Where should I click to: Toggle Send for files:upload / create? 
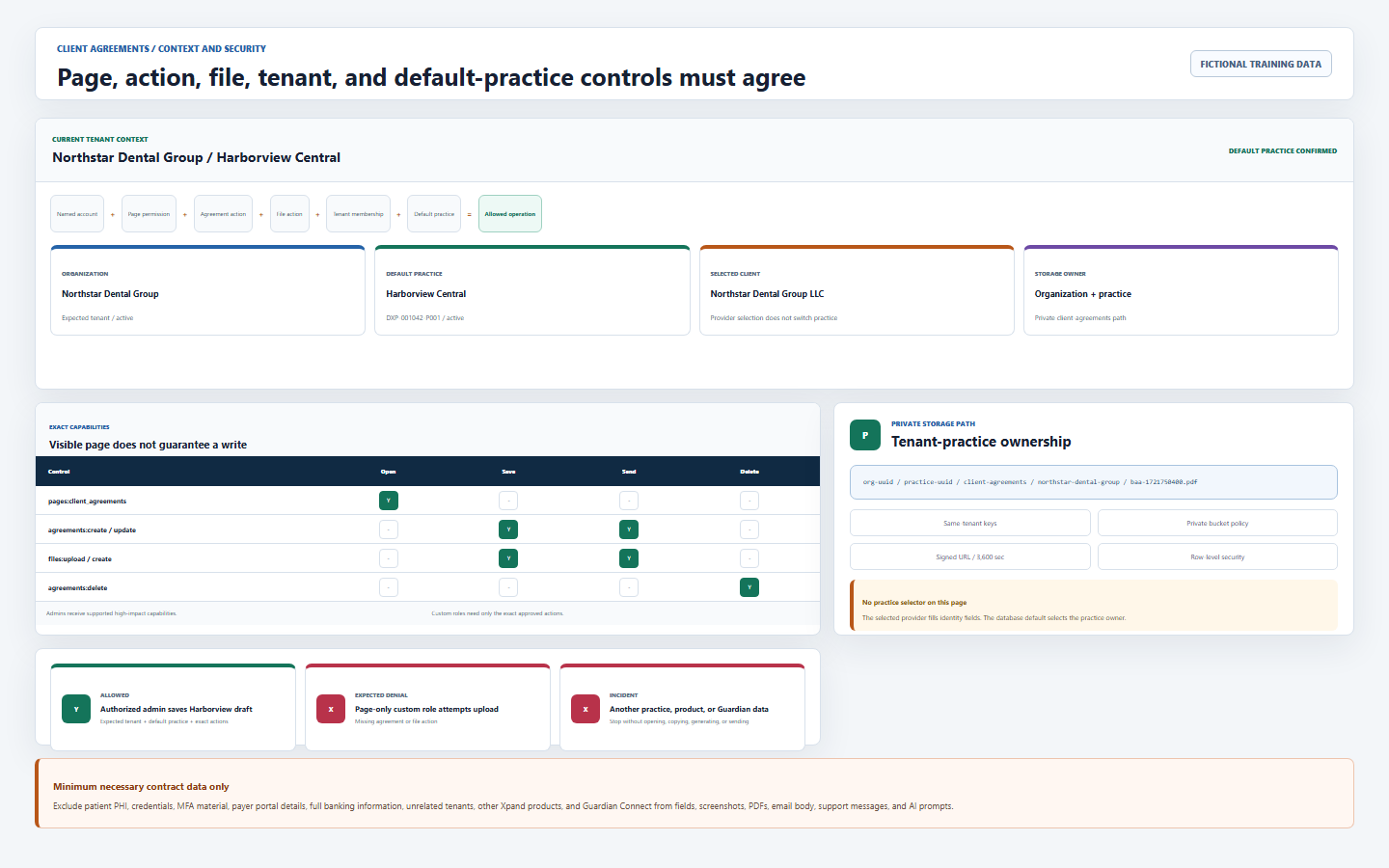pos(629,558)
